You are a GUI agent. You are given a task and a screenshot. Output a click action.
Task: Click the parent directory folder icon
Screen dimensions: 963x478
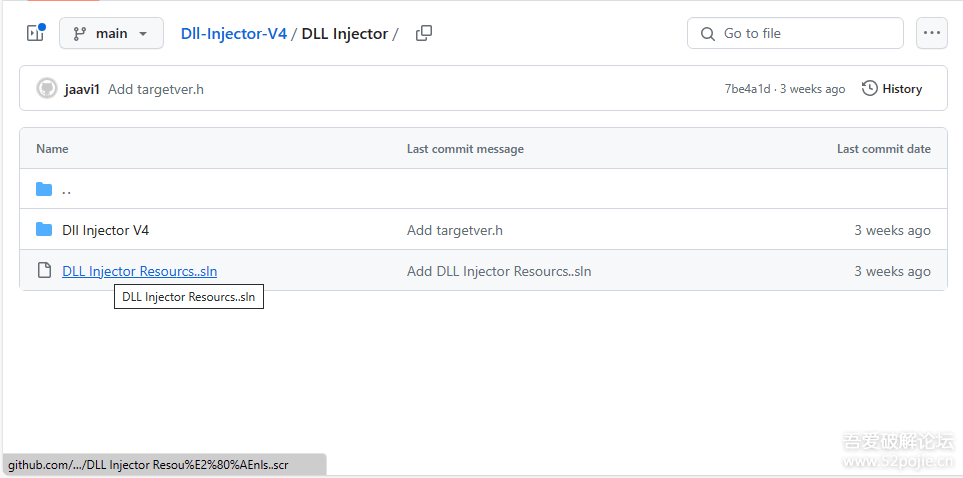[x=44, y=189]
